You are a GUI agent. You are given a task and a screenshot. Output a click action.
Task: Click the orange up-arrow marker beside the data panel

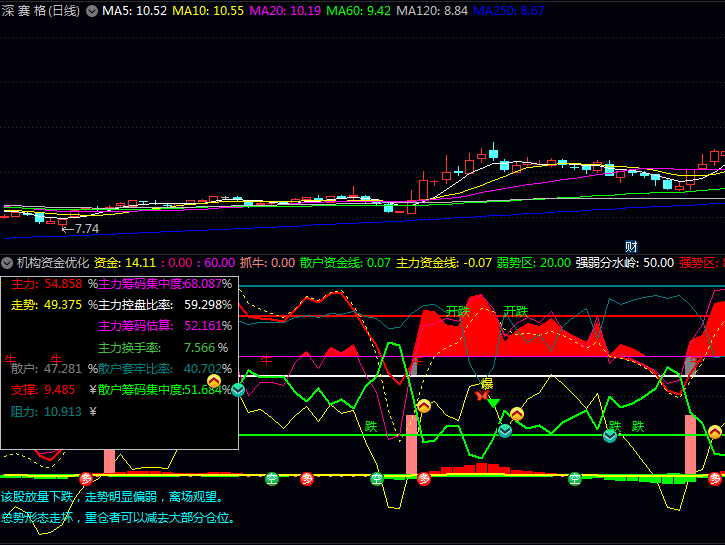point(214,381)
